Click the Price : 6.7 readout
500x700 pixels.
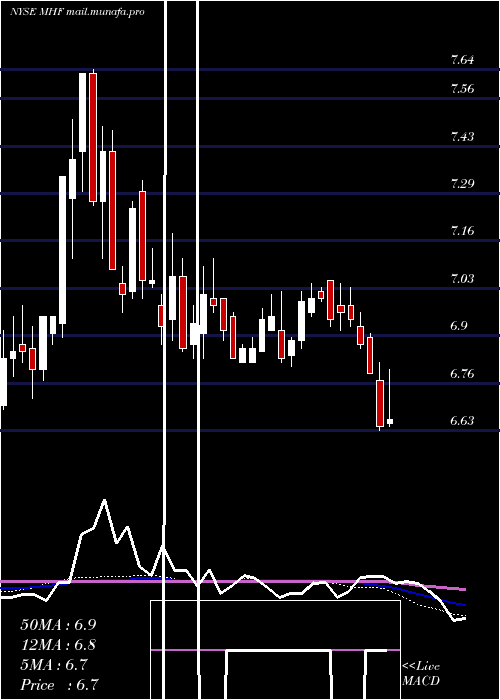59,685
